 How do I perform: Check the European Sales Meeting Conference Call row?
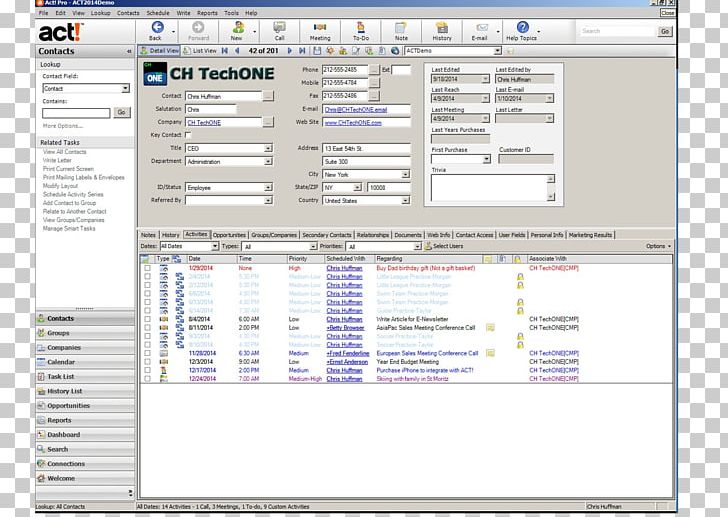coord(147,353)
